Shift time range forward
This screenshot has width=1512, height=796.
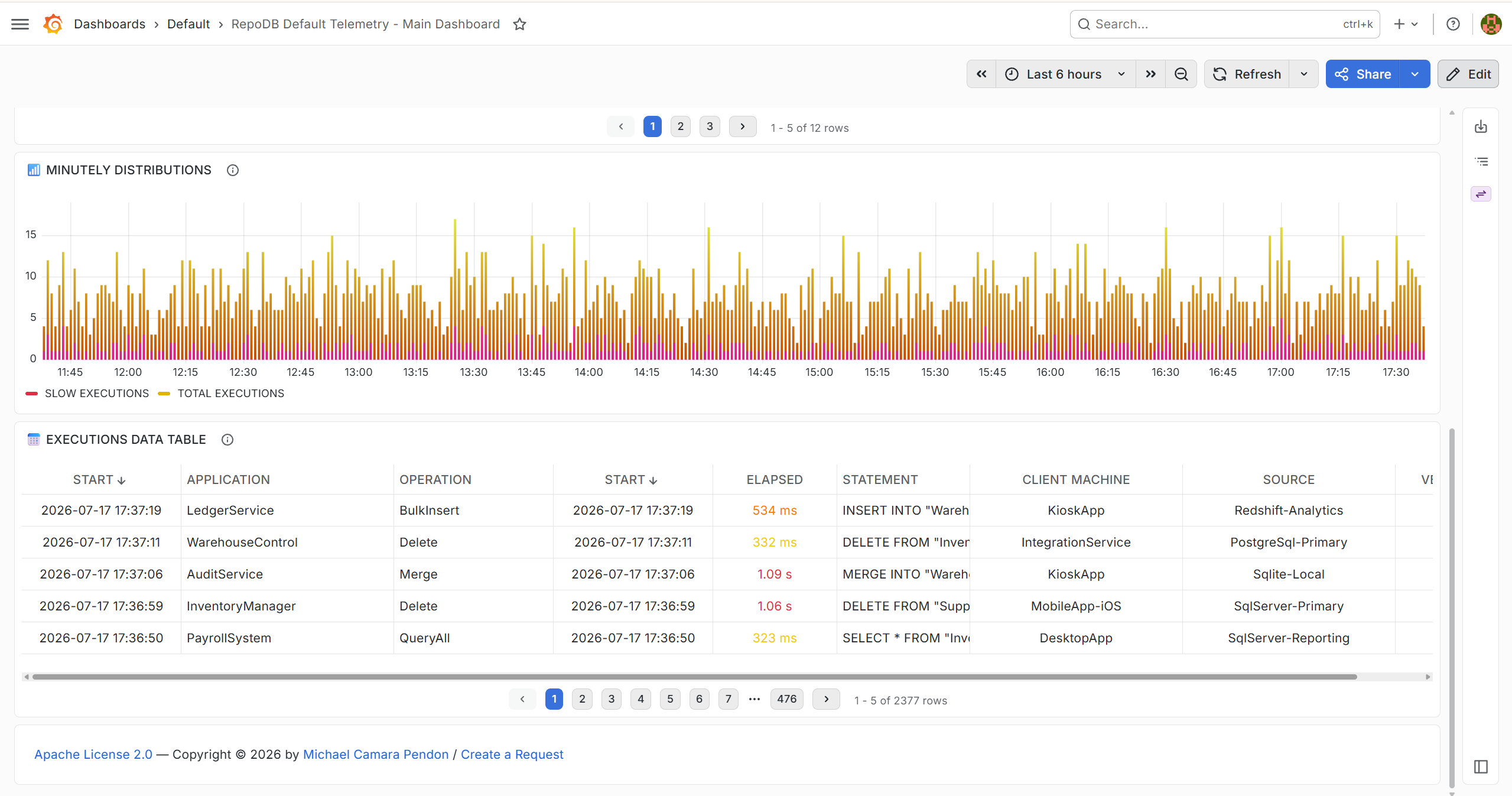tap(1150, 74)
